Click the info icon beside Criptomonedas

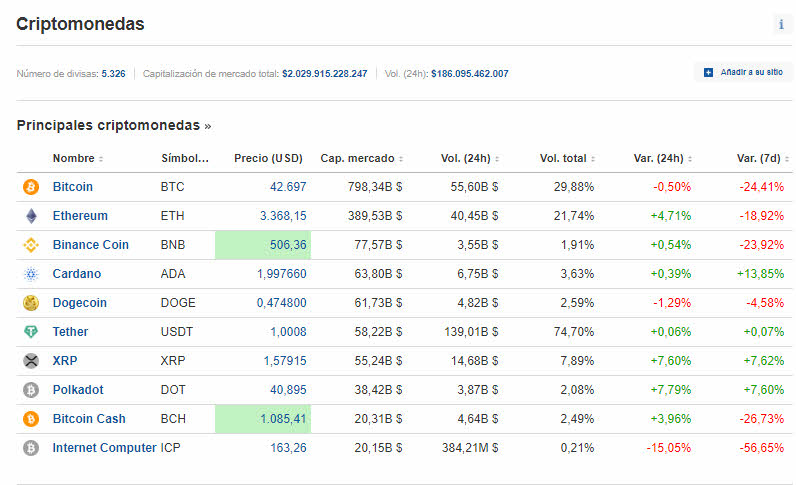tap(781, 25)
